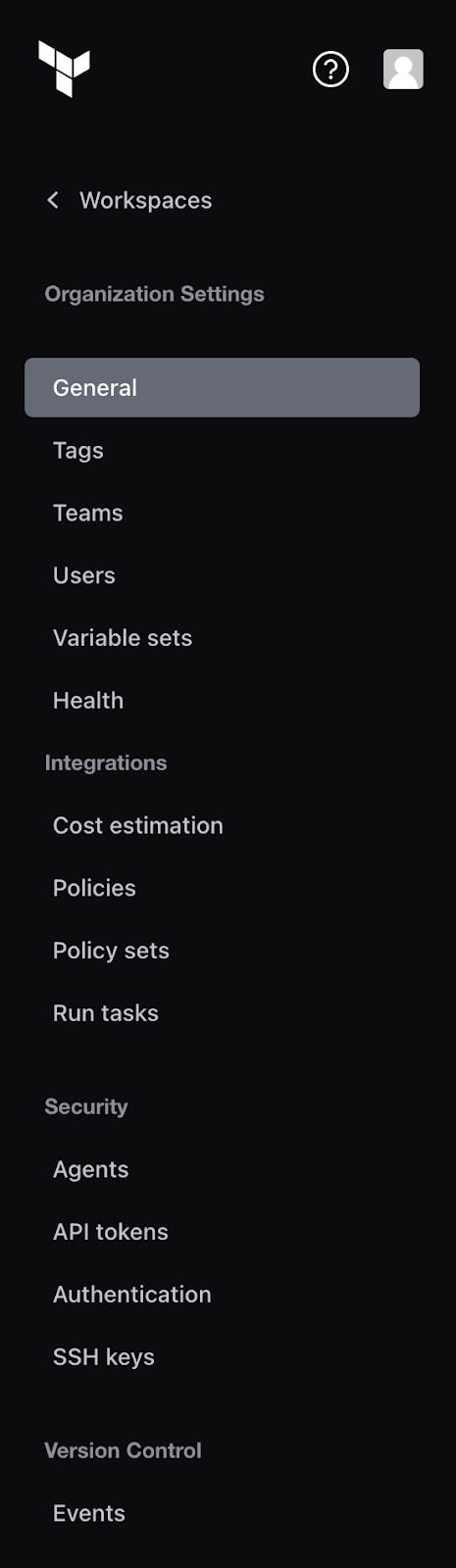The height and width of the screenshot is (1568, 456).
Task: Open Events under Version Control
Action: pos(89,1513)
